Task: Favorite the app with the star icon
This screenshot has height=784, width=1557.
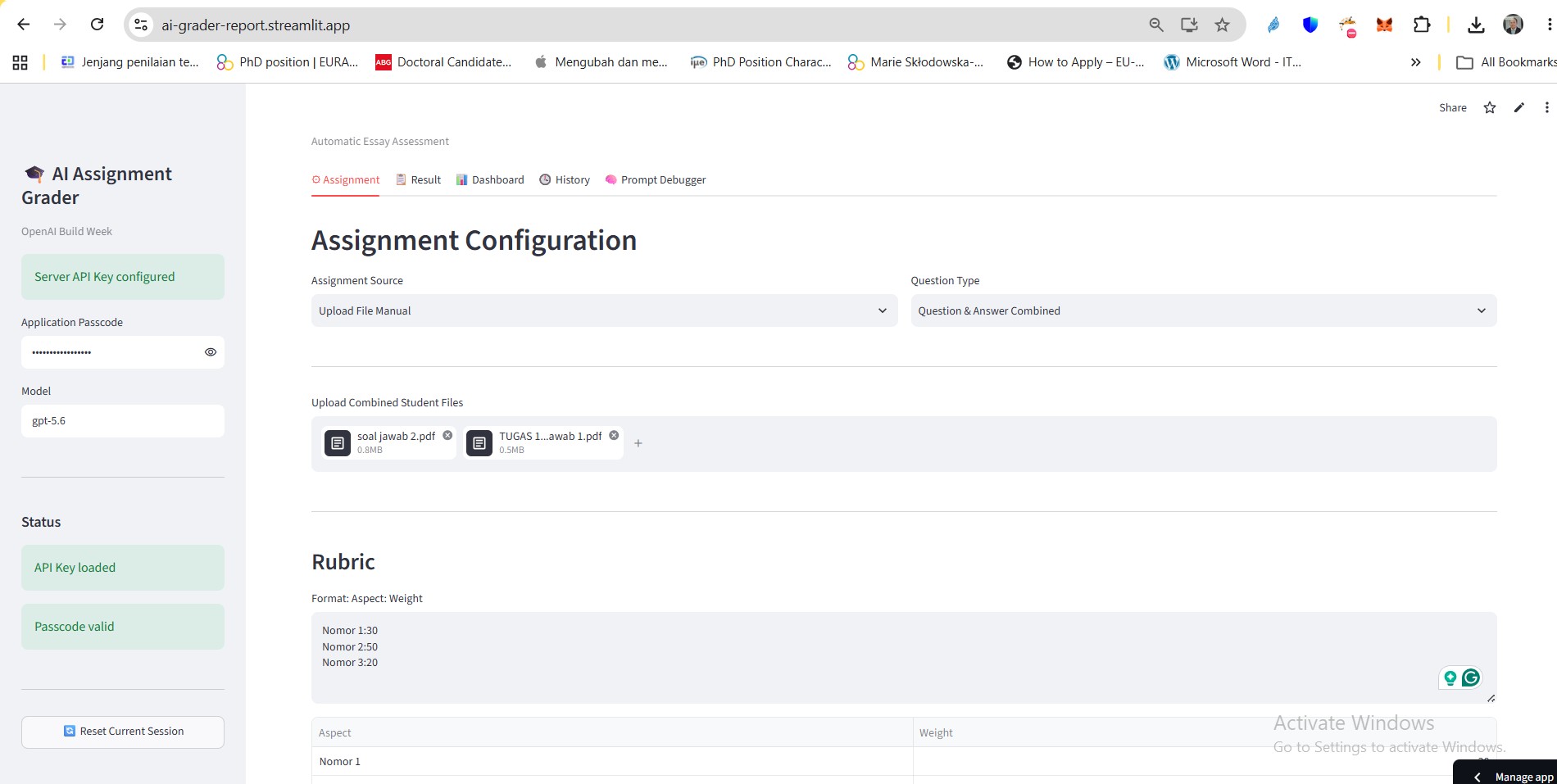Action: 1490,107
